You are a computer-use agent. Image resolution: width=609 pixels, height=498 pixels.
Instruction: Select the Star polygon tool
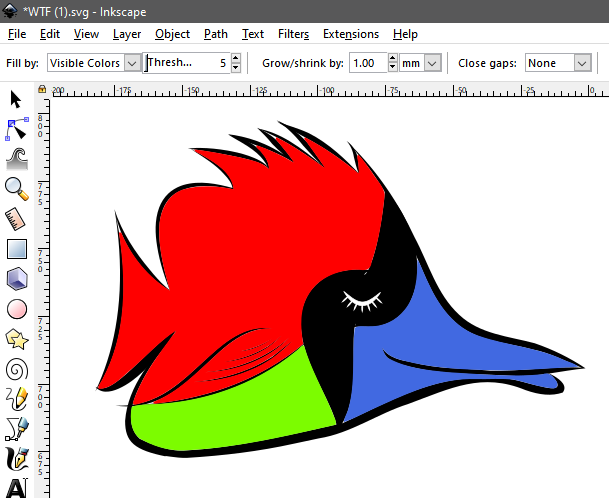[x=16, y=339]
